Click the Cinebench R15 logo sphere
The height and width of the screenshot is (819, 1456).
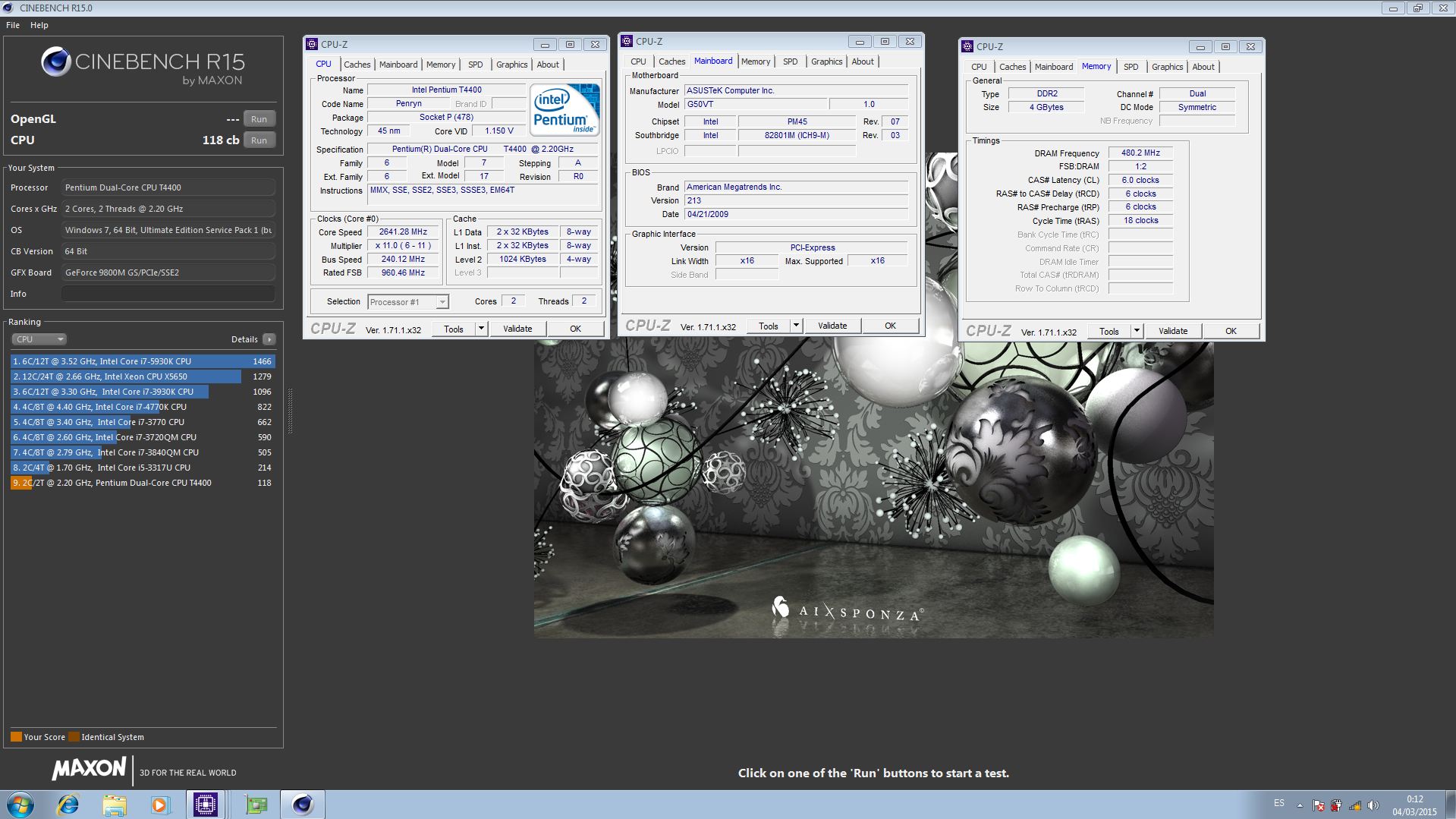[x=55, y=61]
